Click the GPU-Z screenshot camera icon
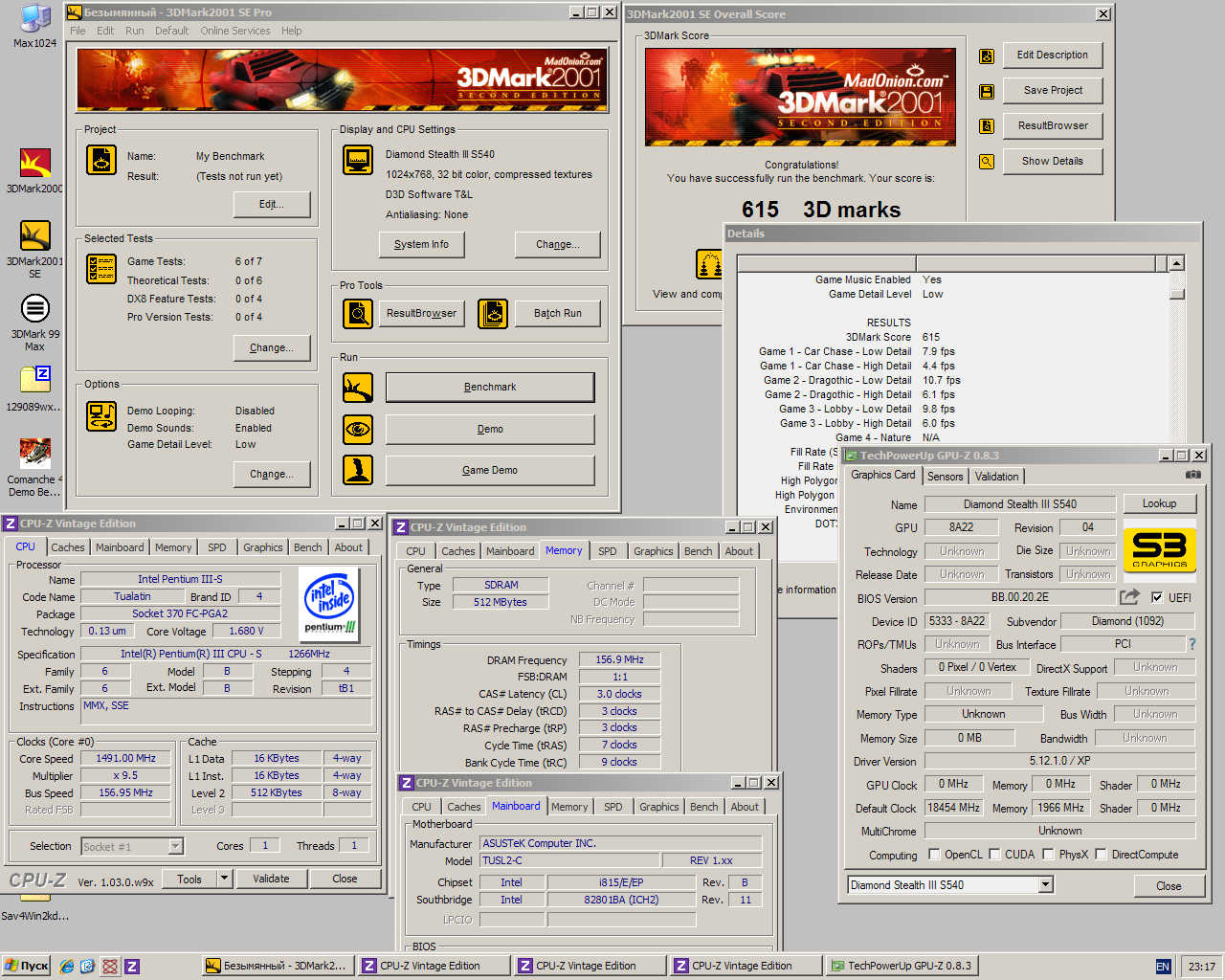 click(1192, 475)
